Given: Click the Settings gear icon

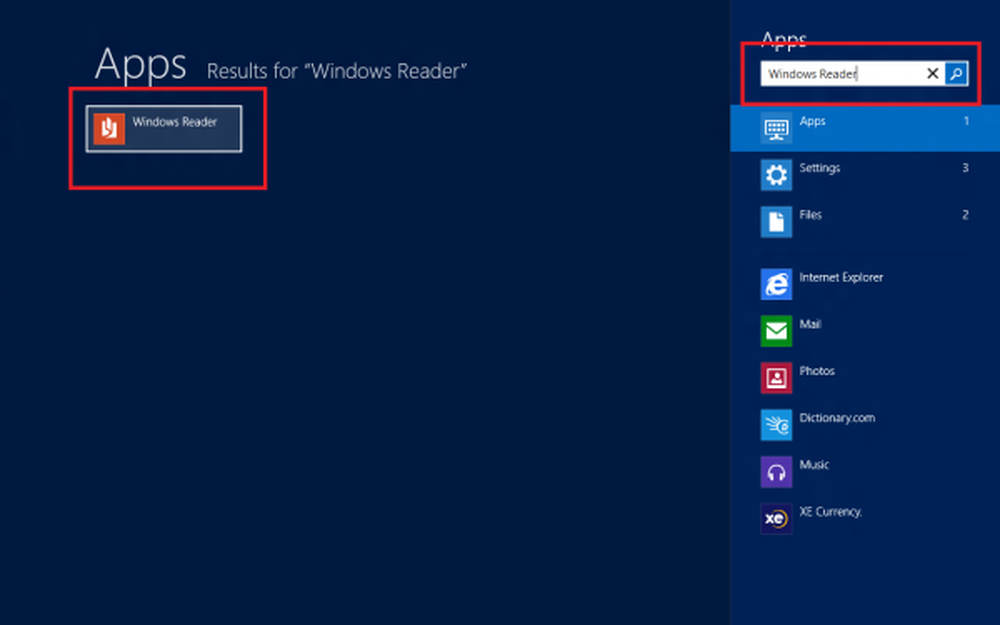Looking at the screenshot, I should coord(776,175).
